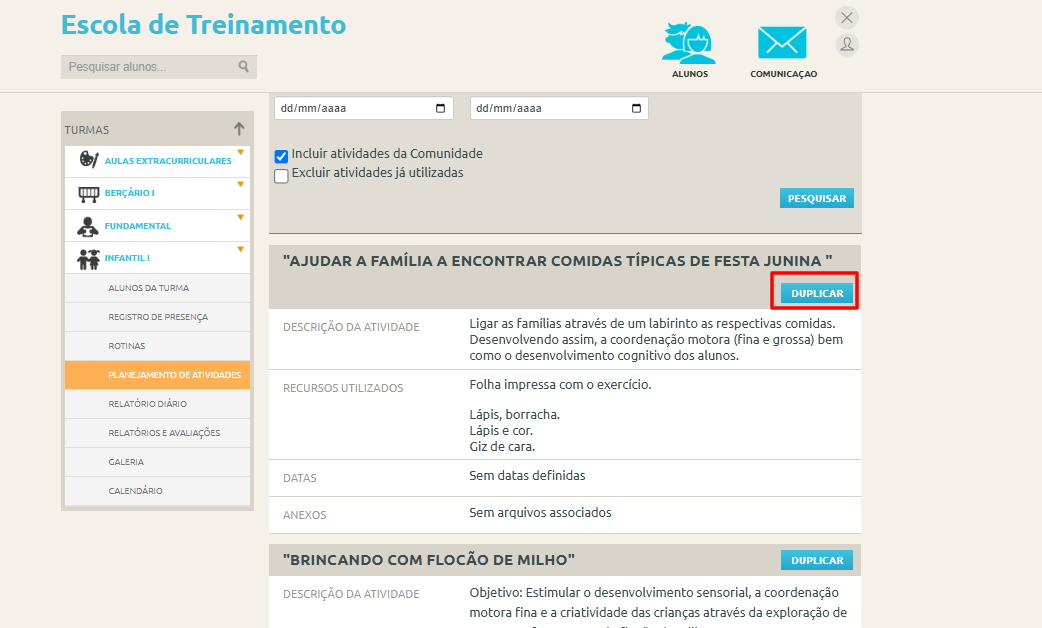Click 'Sem datas definidas' text
The image size is (1042, 628).
point(527,476)
